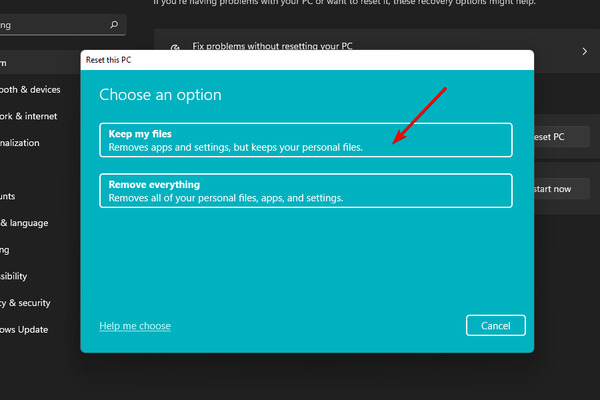Open Accounts in Settings sidebar

coord(8,196)
